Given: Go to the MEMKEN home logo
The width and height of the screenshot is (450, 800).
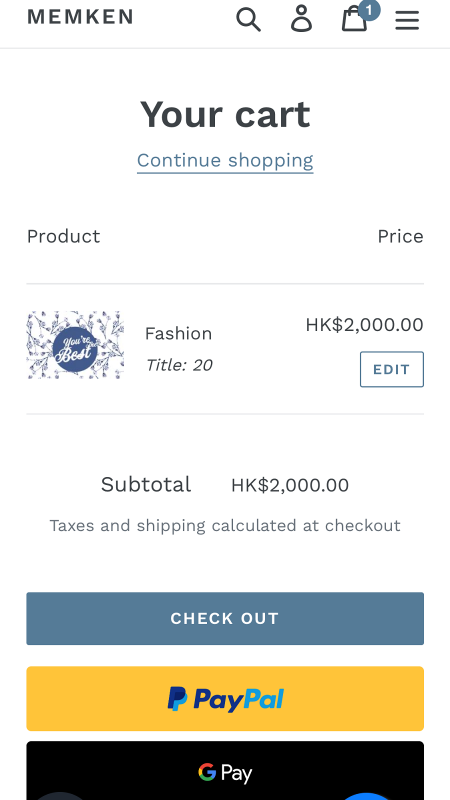Looking at the screenshot, I should pos(80,17).
